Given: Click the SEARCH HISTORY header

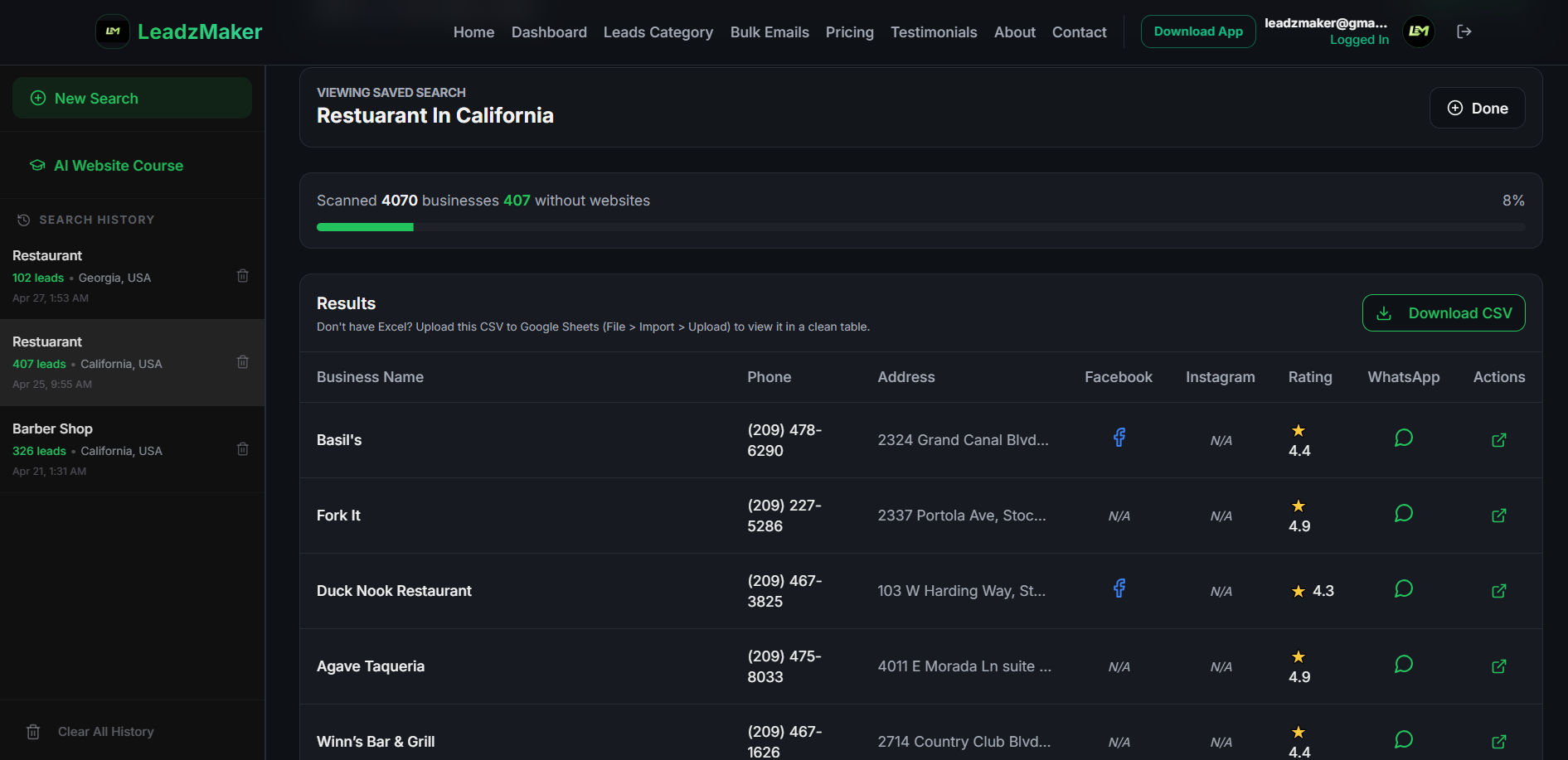Looking at the screenshot, I should pyautogui.click(x=96, y=220).
